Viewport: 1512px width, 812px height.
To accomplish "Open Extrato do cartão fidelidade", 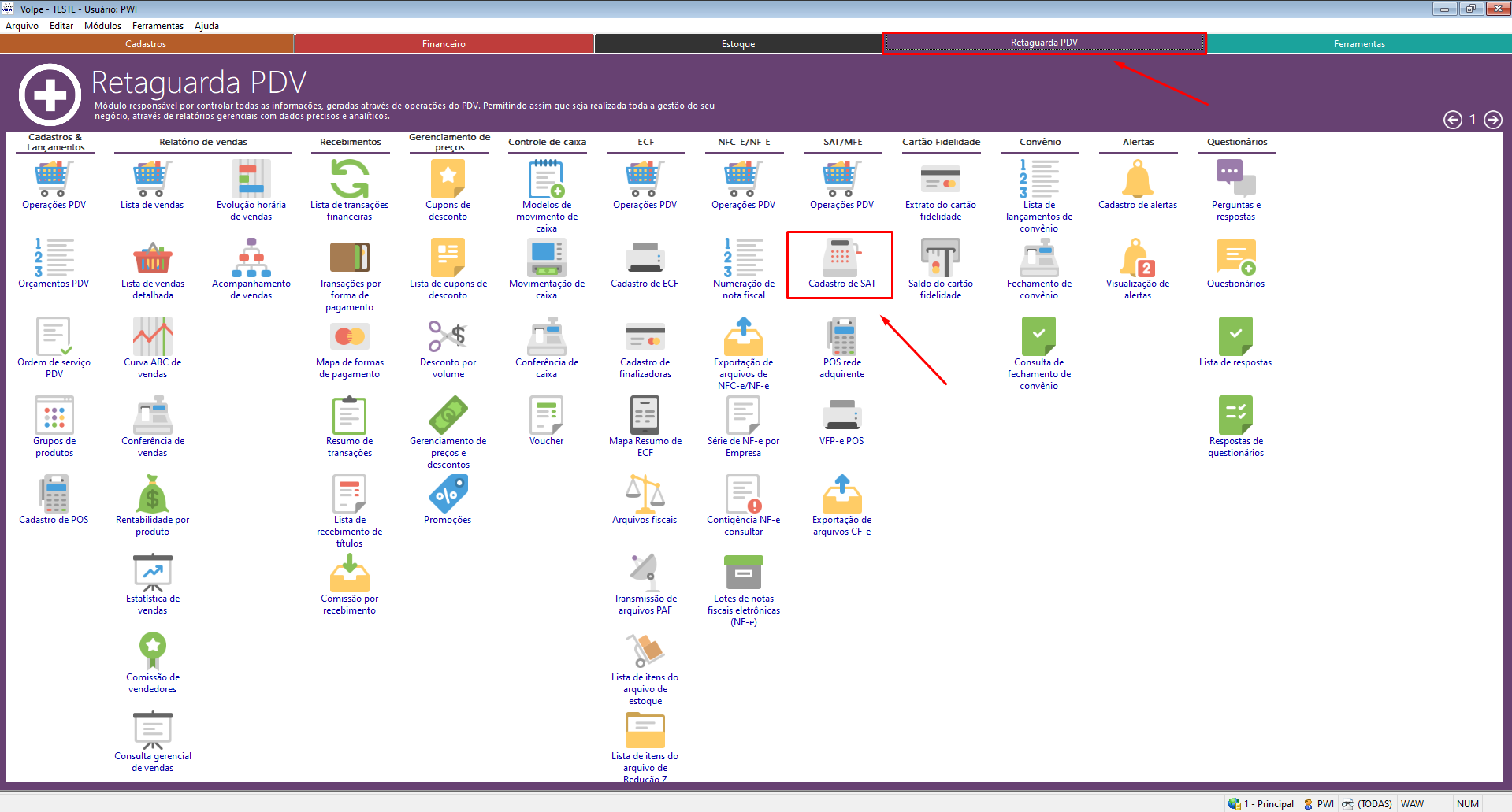I will pyautogui.click(x=941, y=191).
